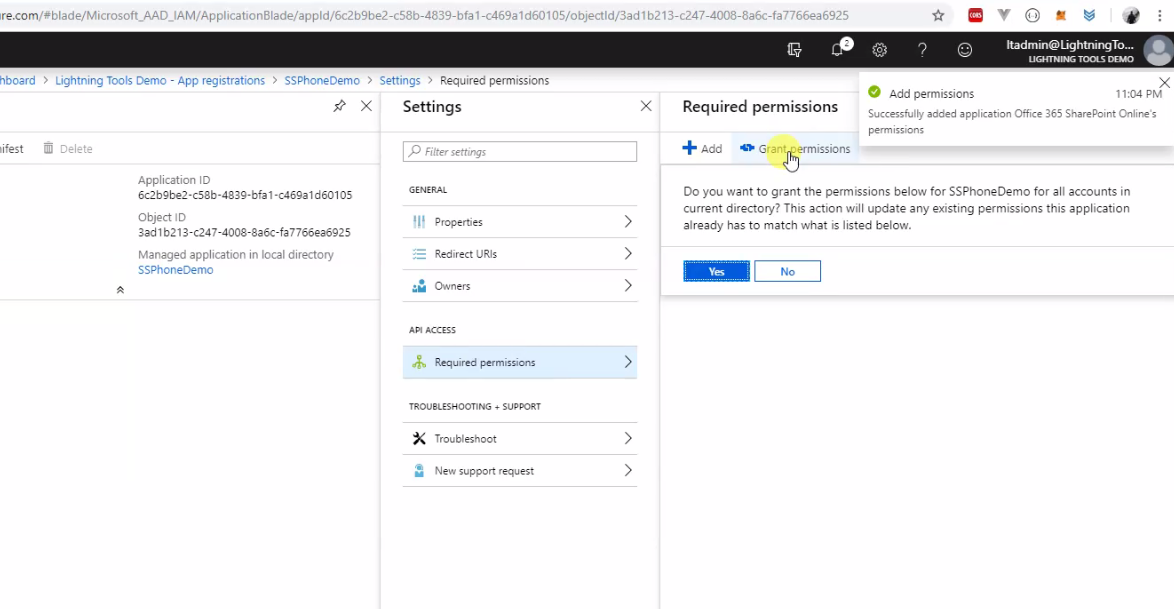Click the Delete button in the toolbar

(x=67, y=148)
